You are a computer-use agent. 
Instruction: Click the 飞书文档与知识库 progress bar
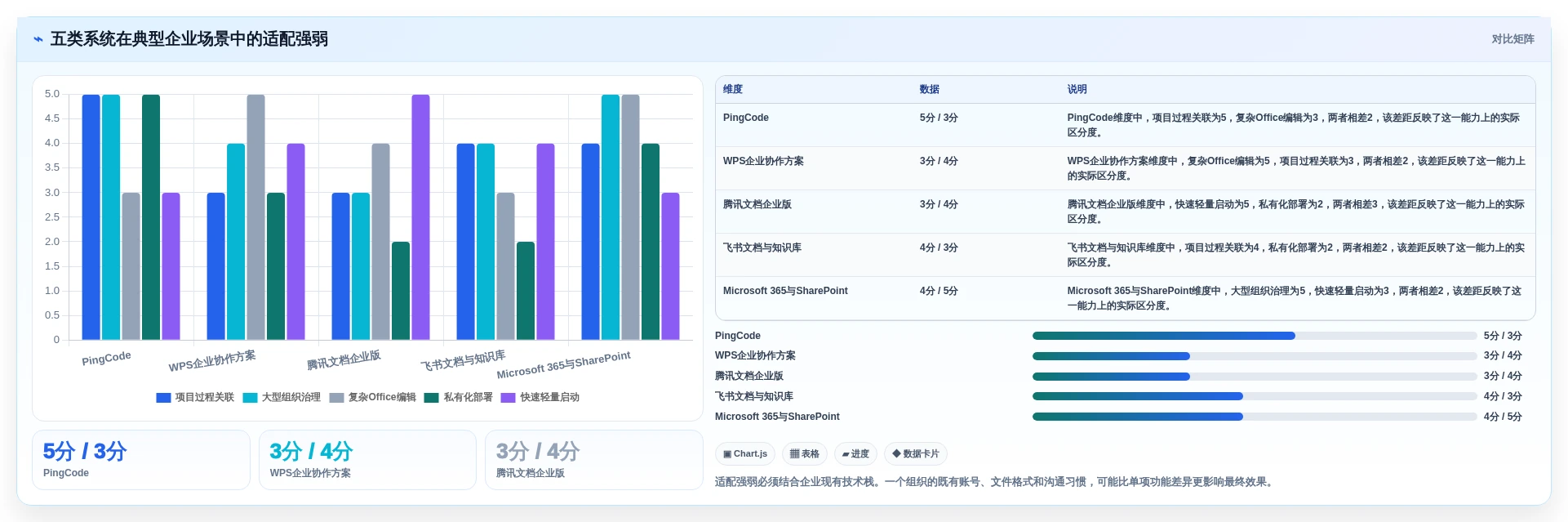(1255, 397)
